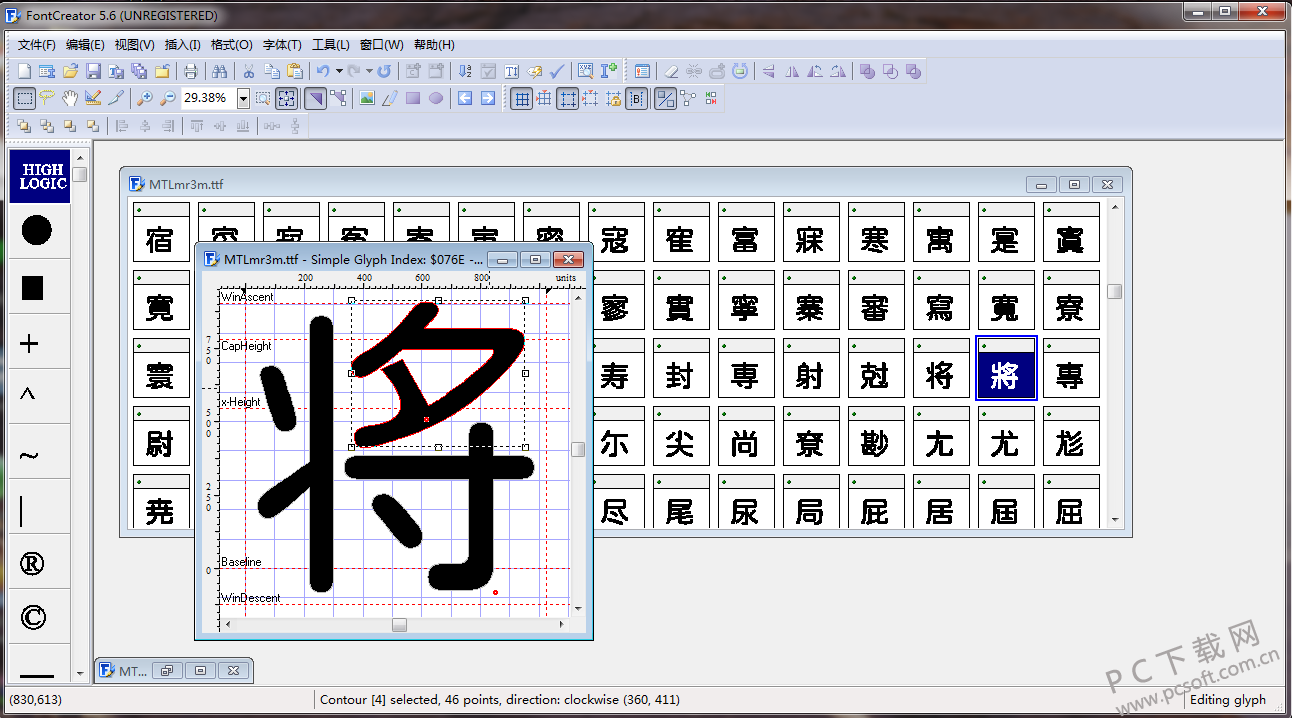Go to previous glyph (left arrow)
This screenshot has width=1292, height=718.
[x=465, y=98]
